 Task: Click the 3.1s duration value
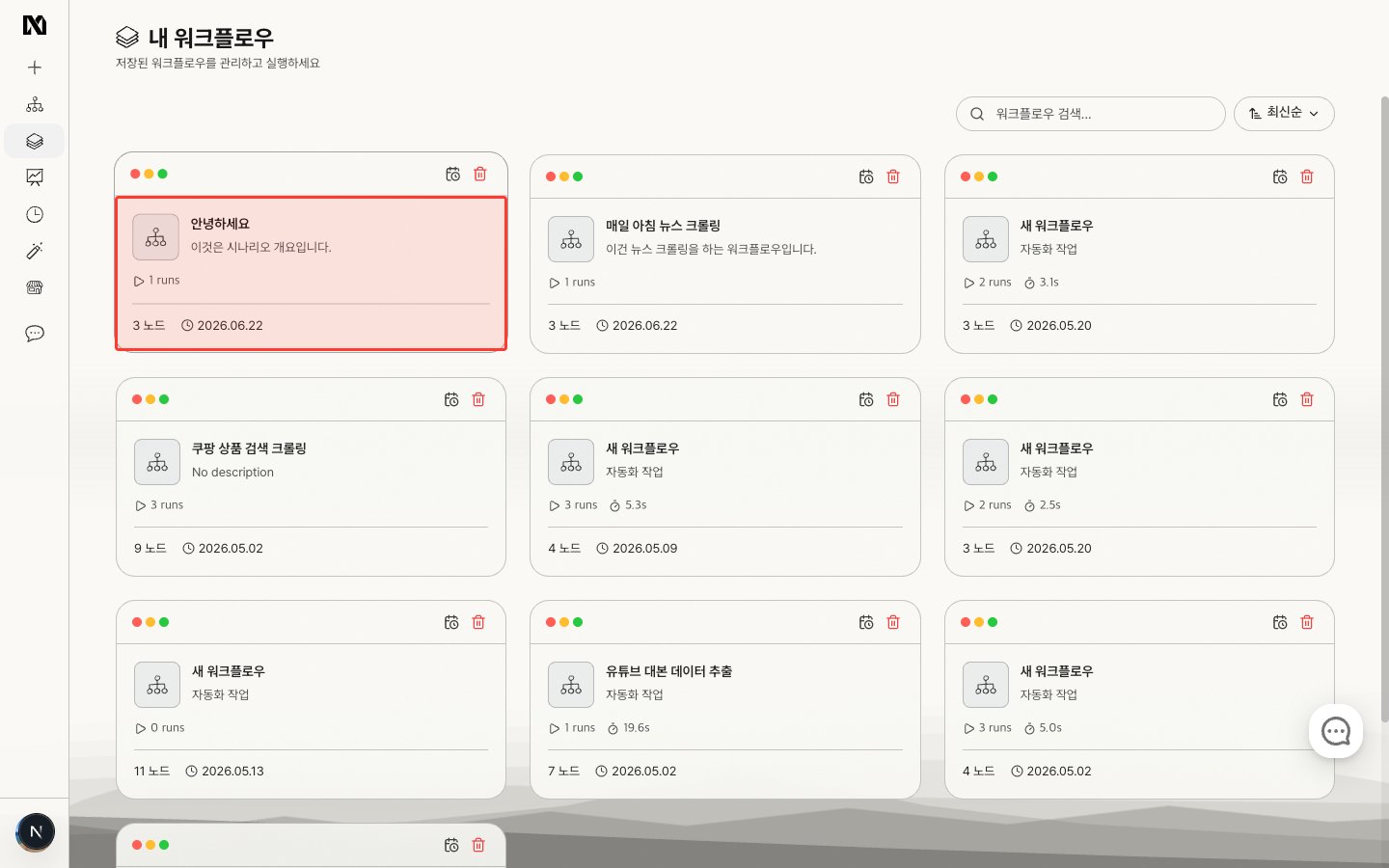point(1049,283)
